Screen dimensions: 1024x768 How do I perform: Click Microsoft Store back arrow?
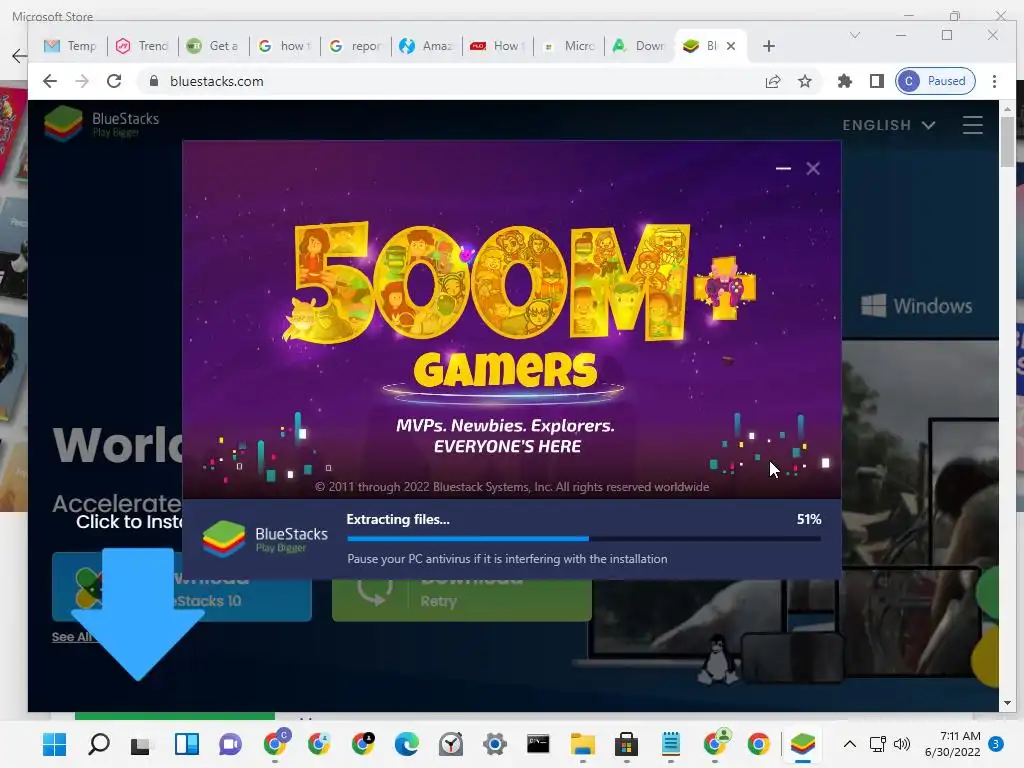point(20,56)
